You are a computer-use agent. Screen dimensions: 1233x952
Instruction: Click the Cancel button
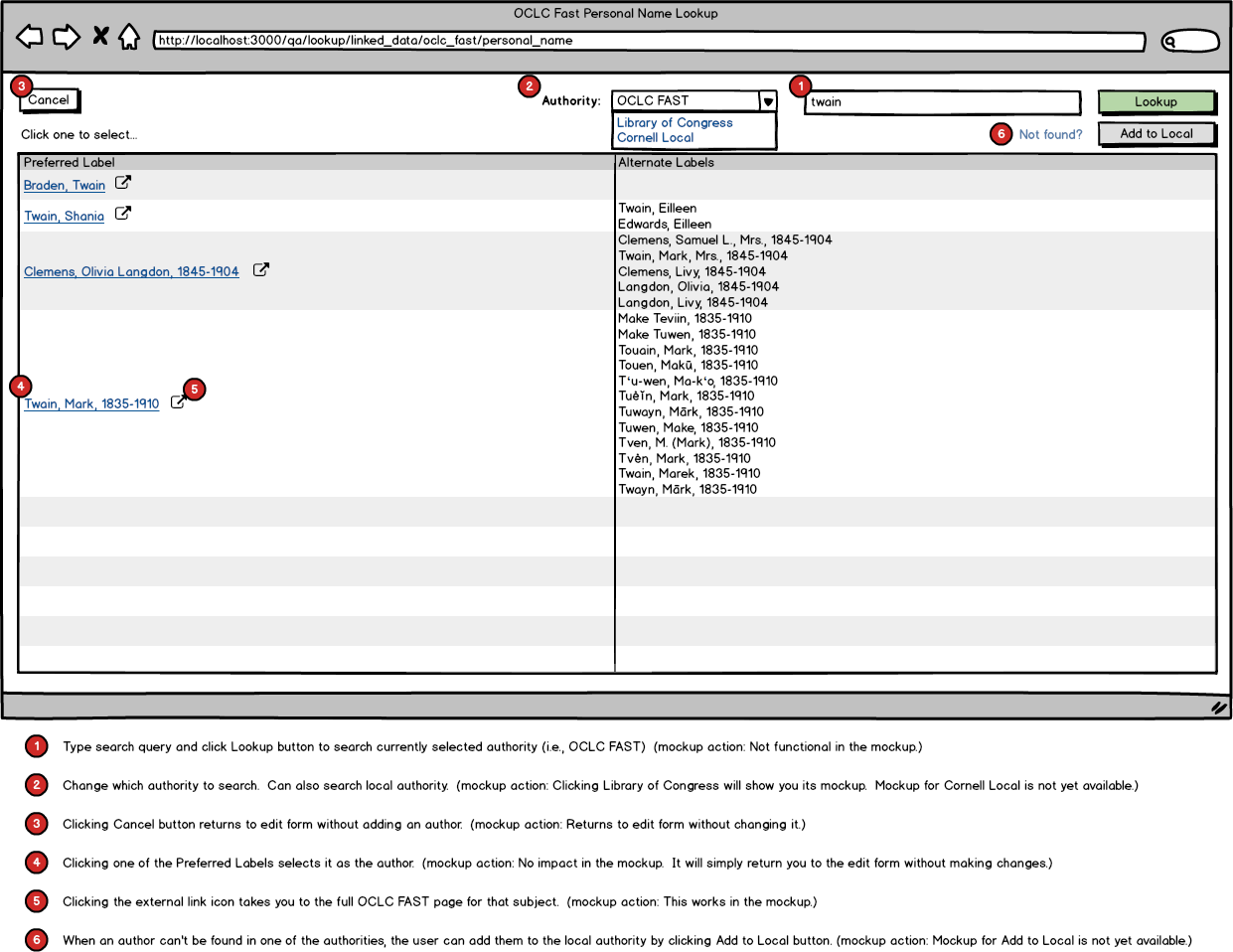(49, 100)
